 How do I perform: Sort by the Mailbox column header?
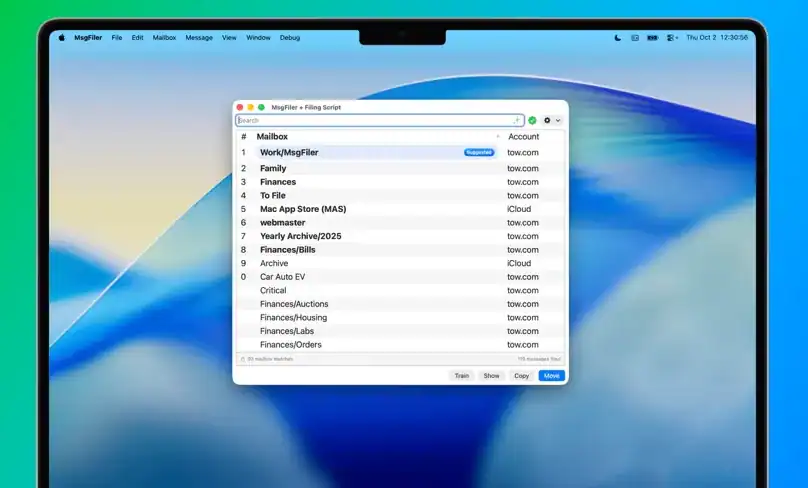272,137
